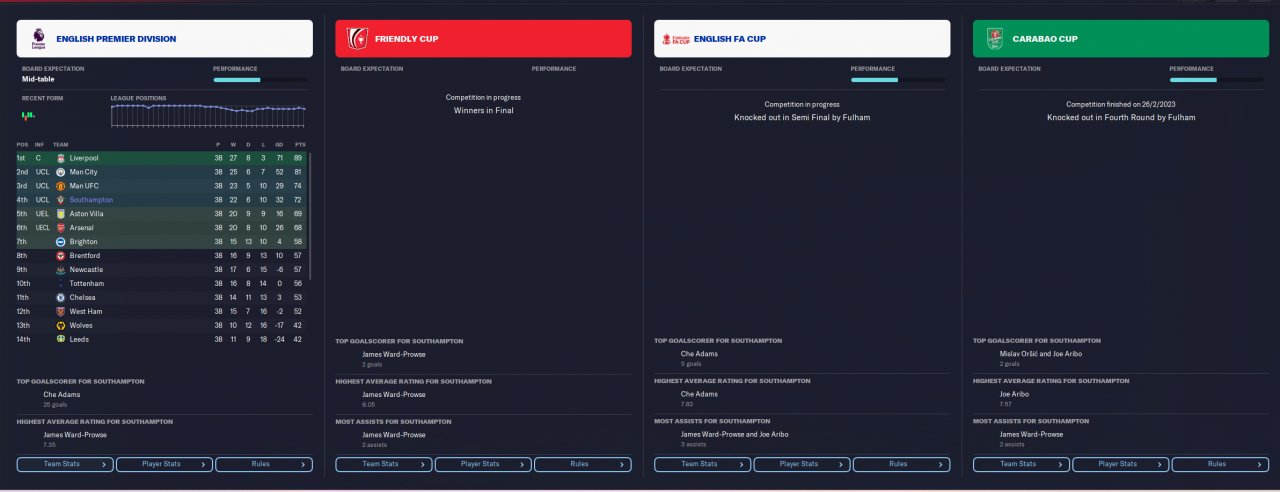Open Player Stats for Carabao Cup

[1121, 464]
